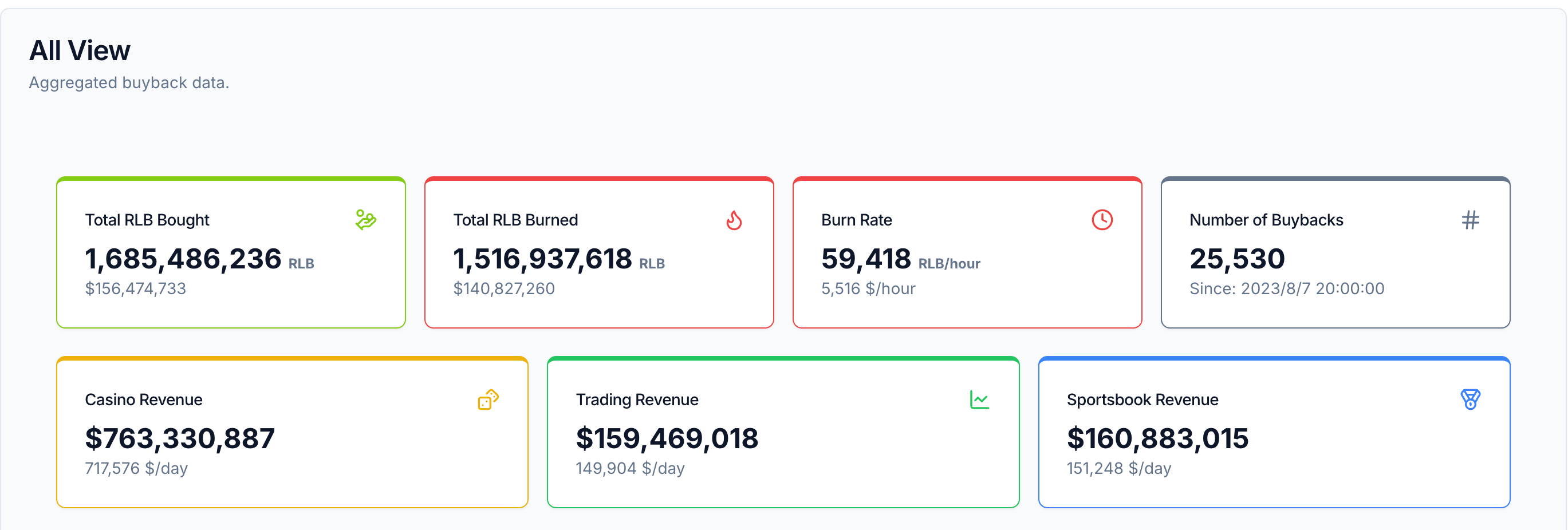Click the 59,418 RLB/hour burn rate figure
The height and width of the screenshot is (530, 1568).
(900, 259)
